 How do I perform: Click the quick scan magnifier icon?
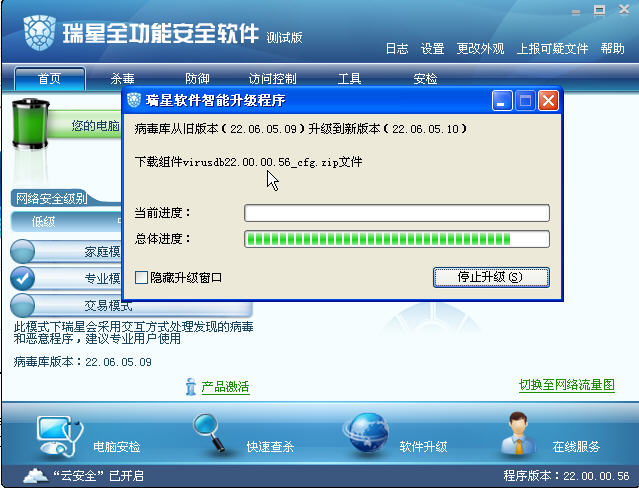210,433
